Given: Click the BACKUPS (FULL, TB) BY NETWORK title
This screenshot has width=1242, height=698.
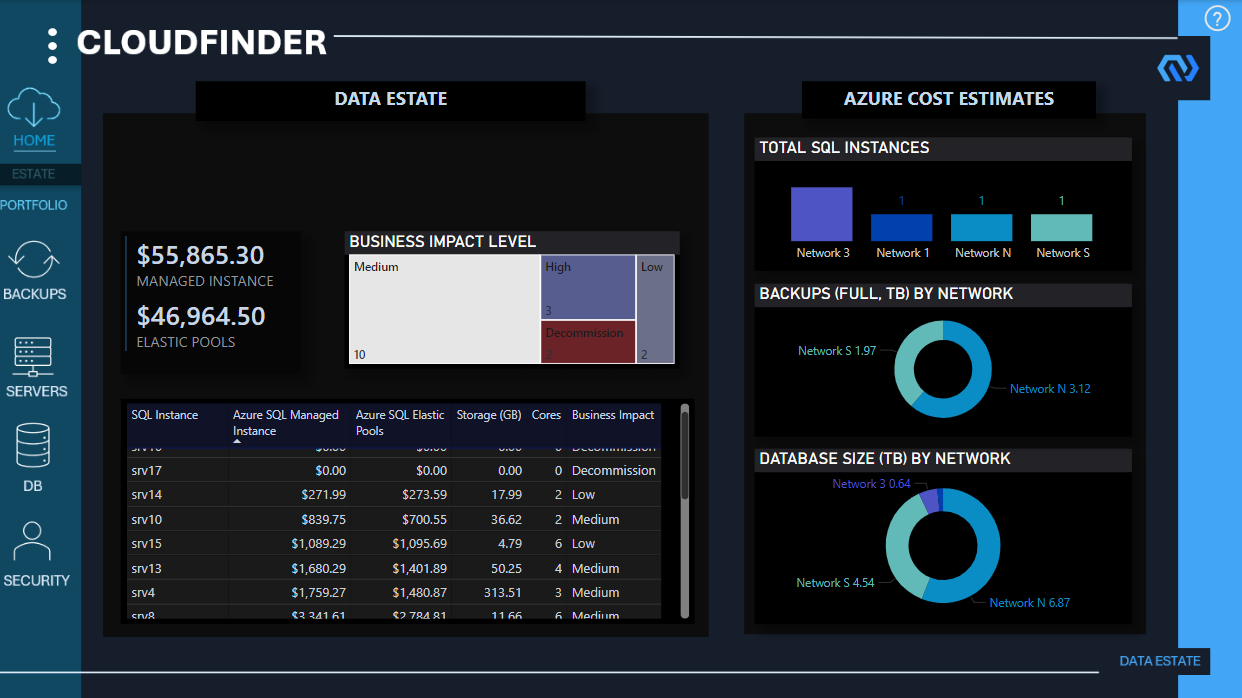Looking at the screenshot, I should 886,294.
